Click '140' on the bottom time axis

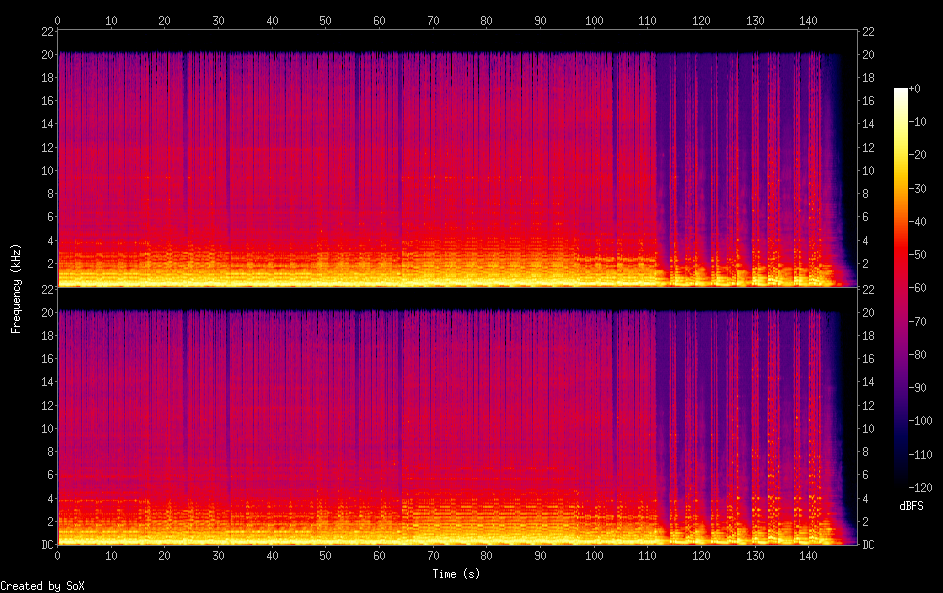tap(808, 556)
